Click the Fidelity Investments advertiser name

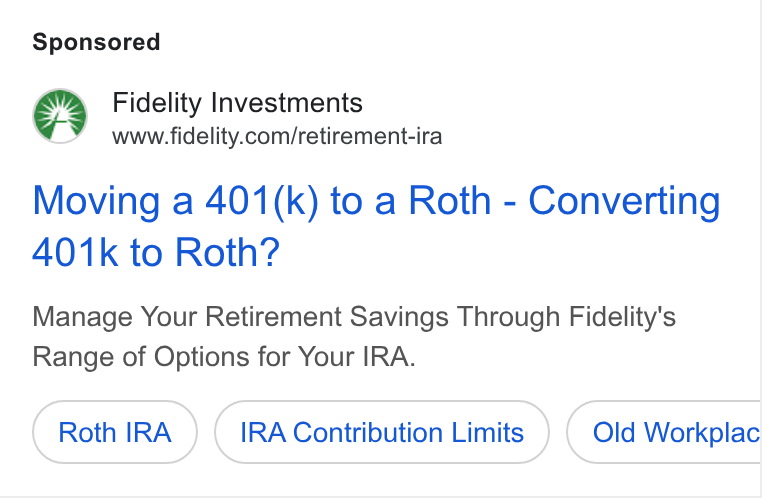point(238,103)
